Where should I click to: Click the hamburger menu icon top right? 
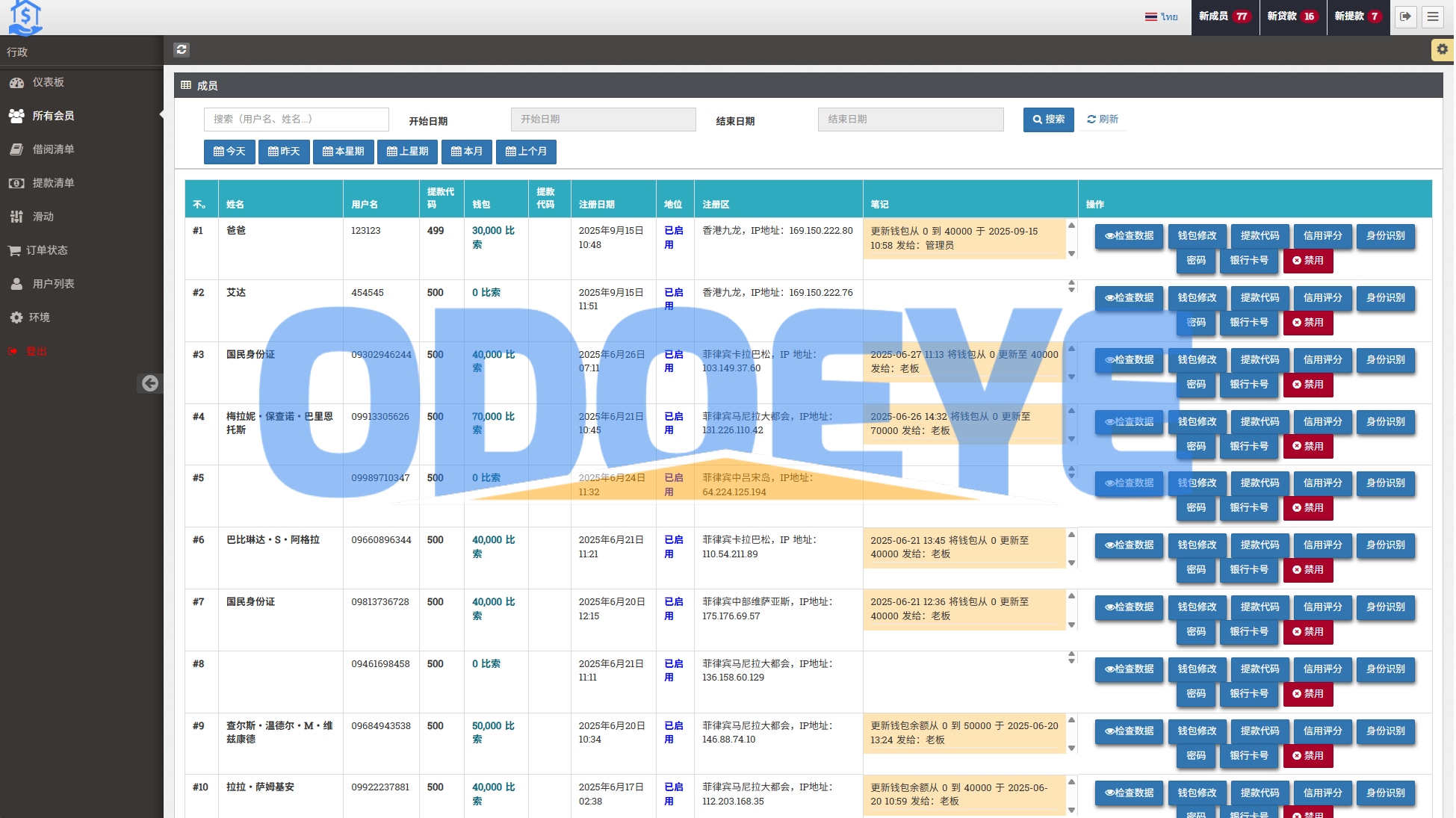[1432, 16]
